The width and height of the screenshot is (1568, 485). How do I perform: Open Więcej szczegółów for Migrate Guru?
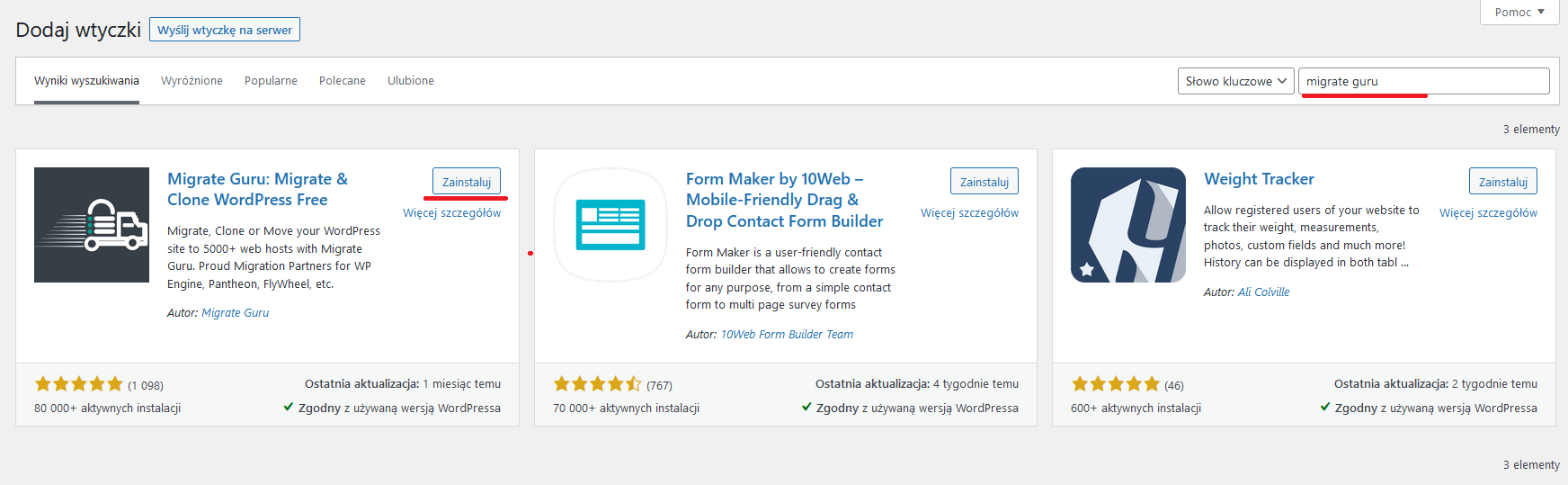click(452, 213)
